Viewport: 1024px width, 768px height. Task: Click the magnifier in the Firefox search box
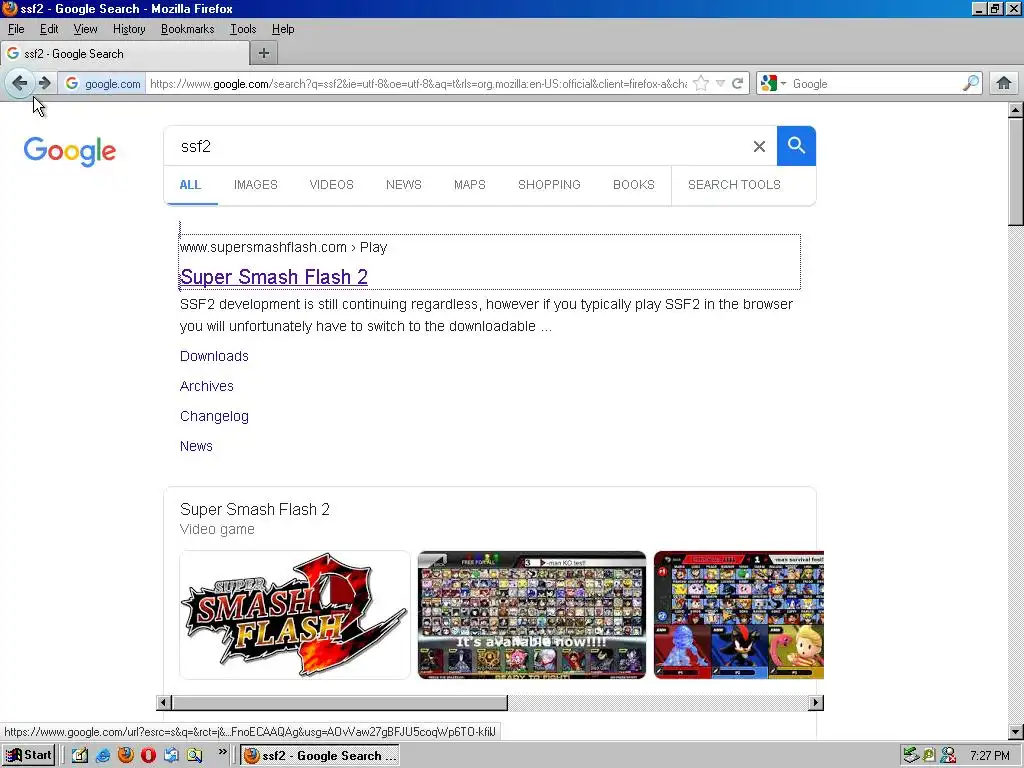(971, 84)
